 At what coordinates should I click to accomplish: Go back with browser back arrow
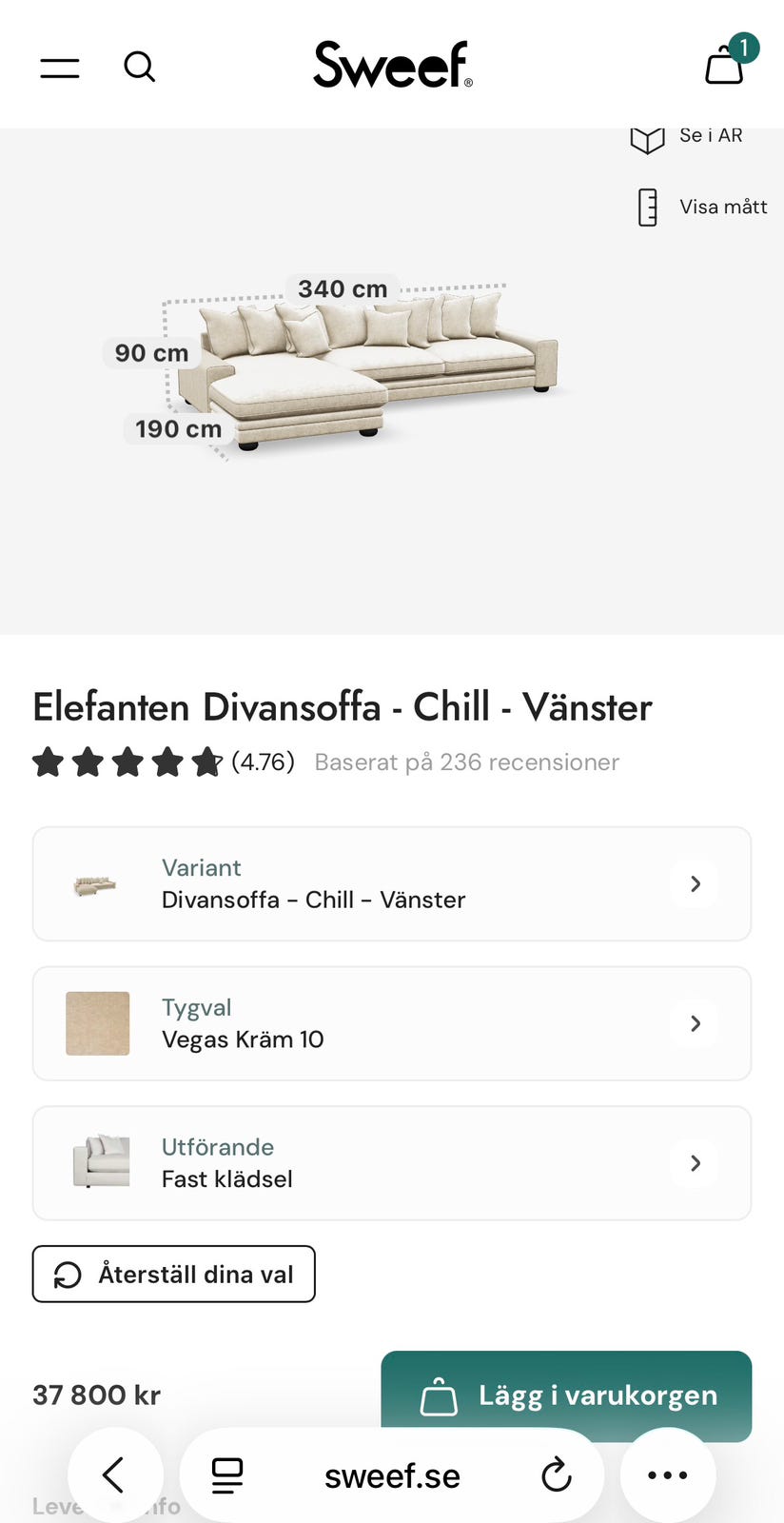tap(114, 1475)
